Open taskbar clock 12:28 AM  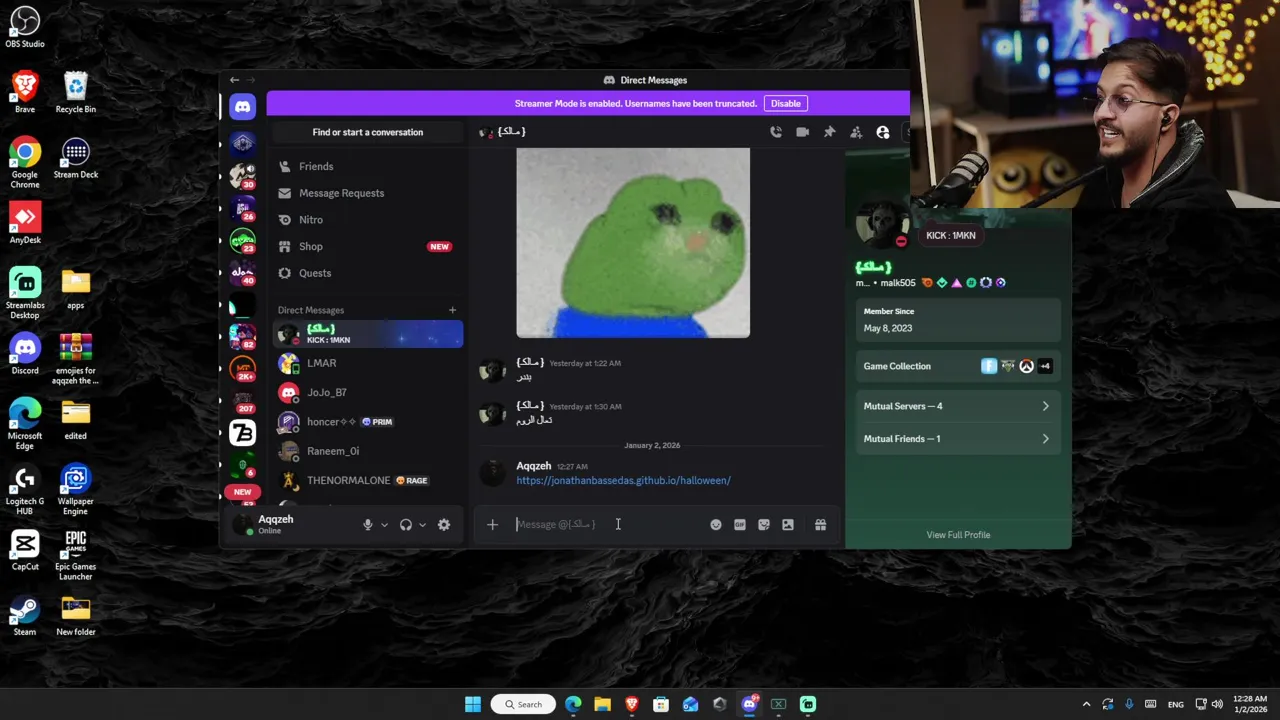tap(1250, 704)
